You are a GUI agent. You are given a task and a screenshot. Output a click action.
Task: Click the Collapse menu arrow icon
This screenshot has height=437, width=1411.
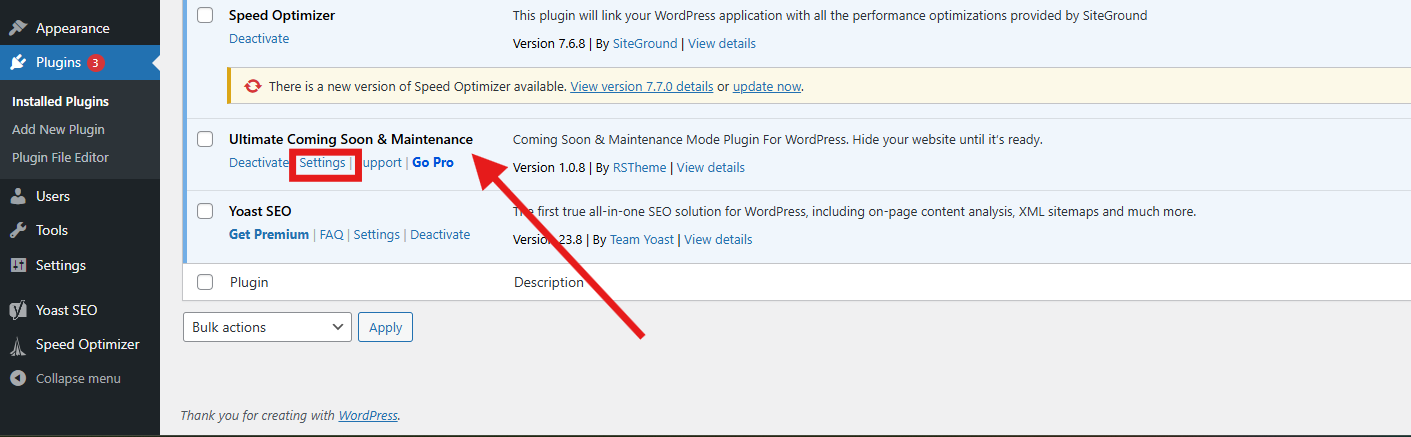pos(18,379)
